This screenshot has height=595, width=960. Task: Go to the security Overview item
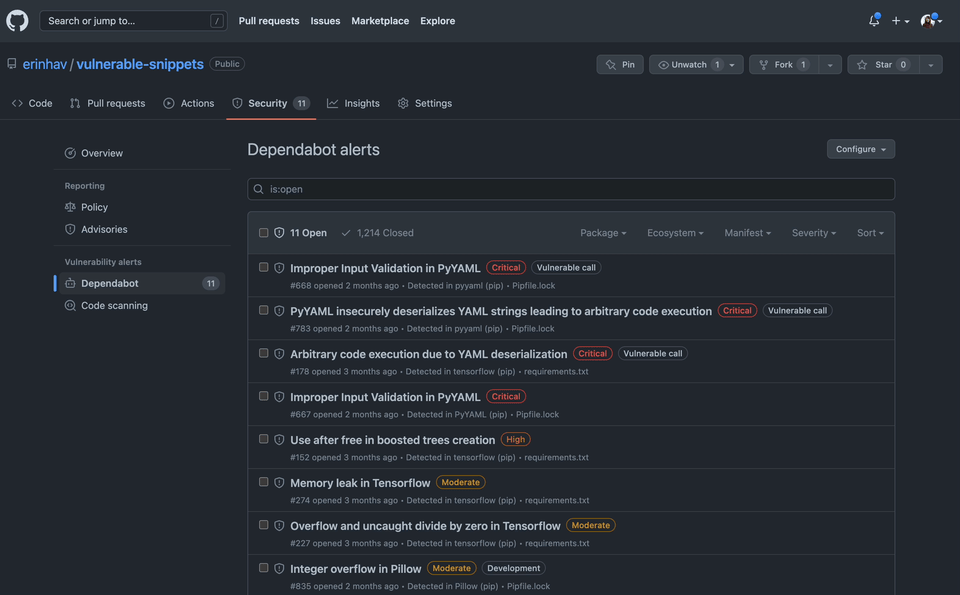click(x=101, y=153)
